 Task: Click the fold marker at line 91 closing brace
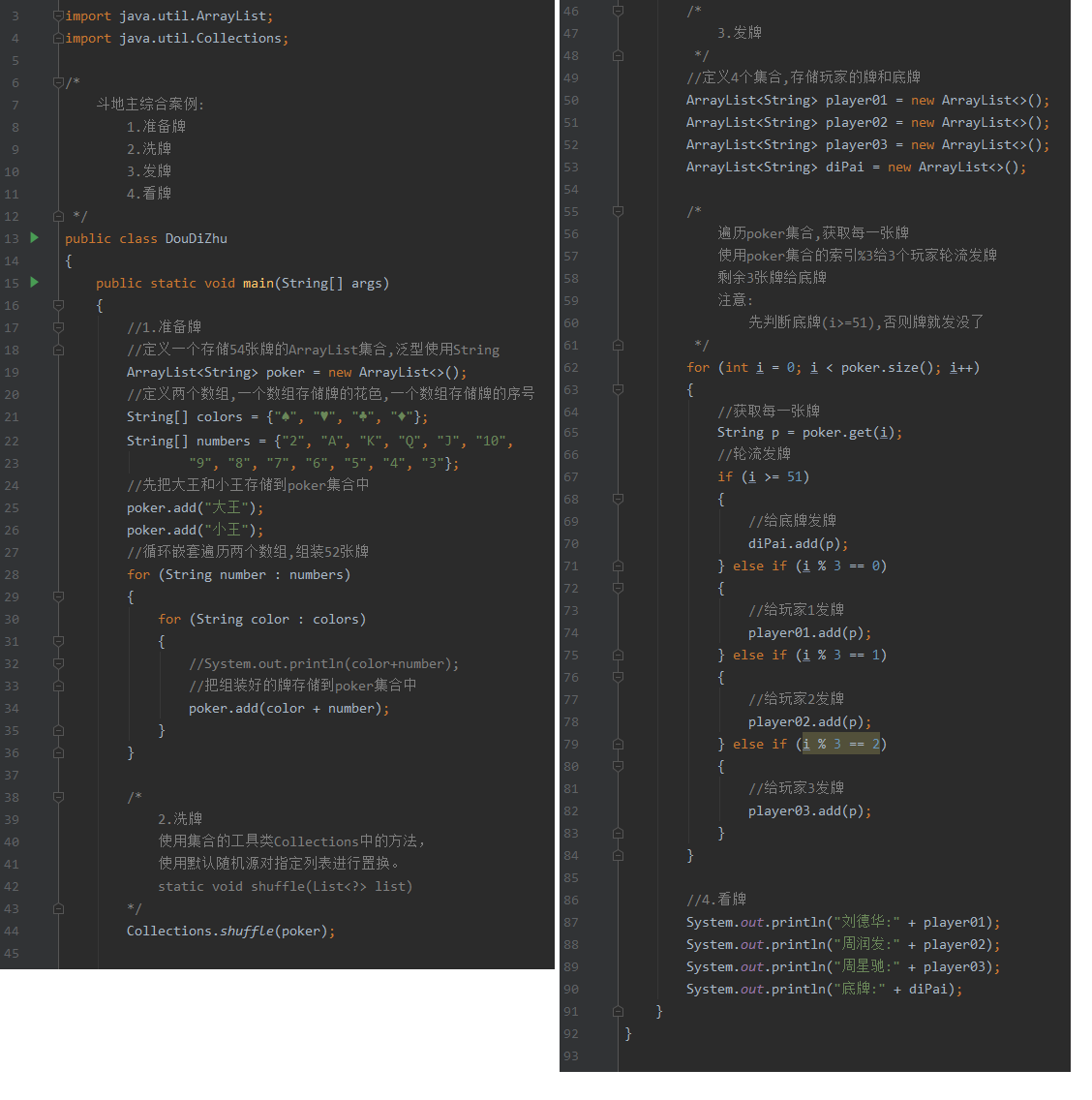pos(618,1011)
